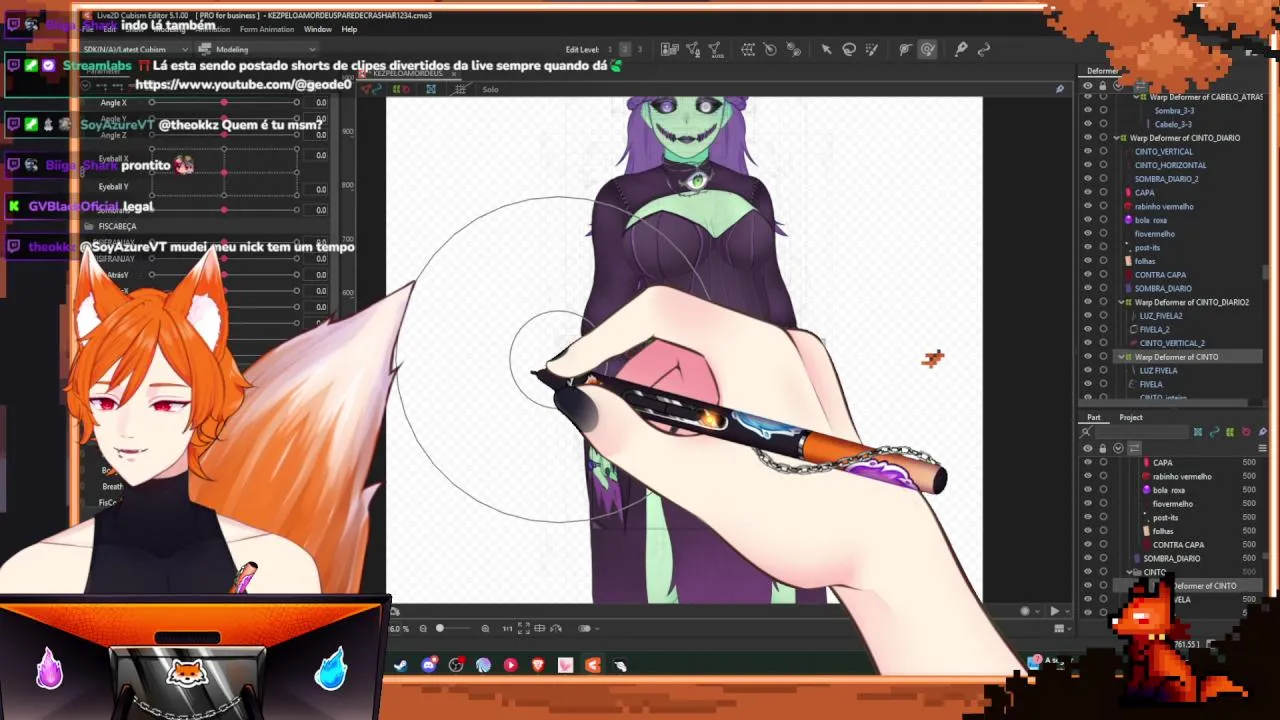Select the Deformer panel tab
The image size is (1280, 720).
coord(1102,71)
